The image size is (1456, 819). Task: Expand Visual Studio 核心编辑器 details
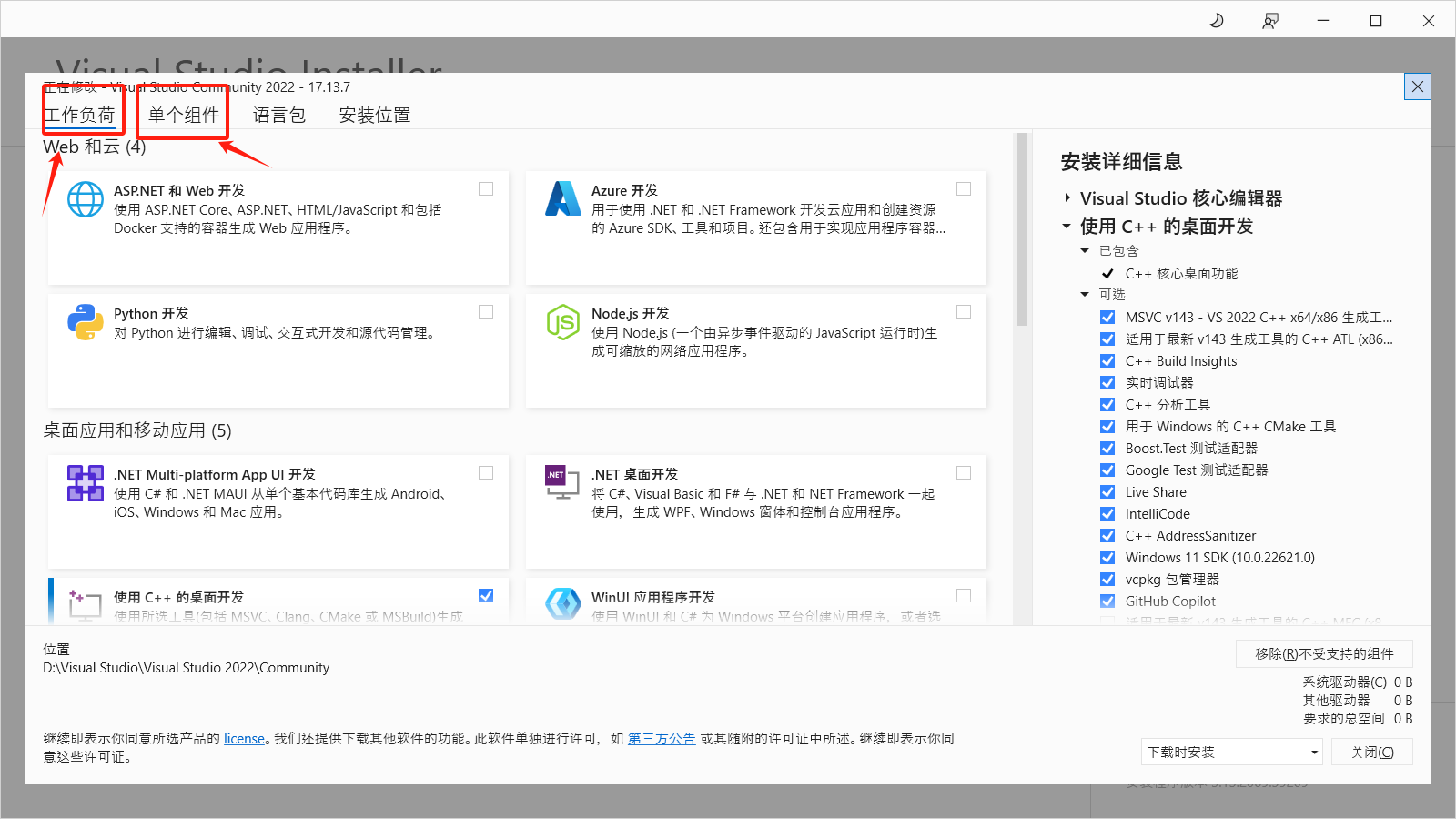tap(1067, 198)
